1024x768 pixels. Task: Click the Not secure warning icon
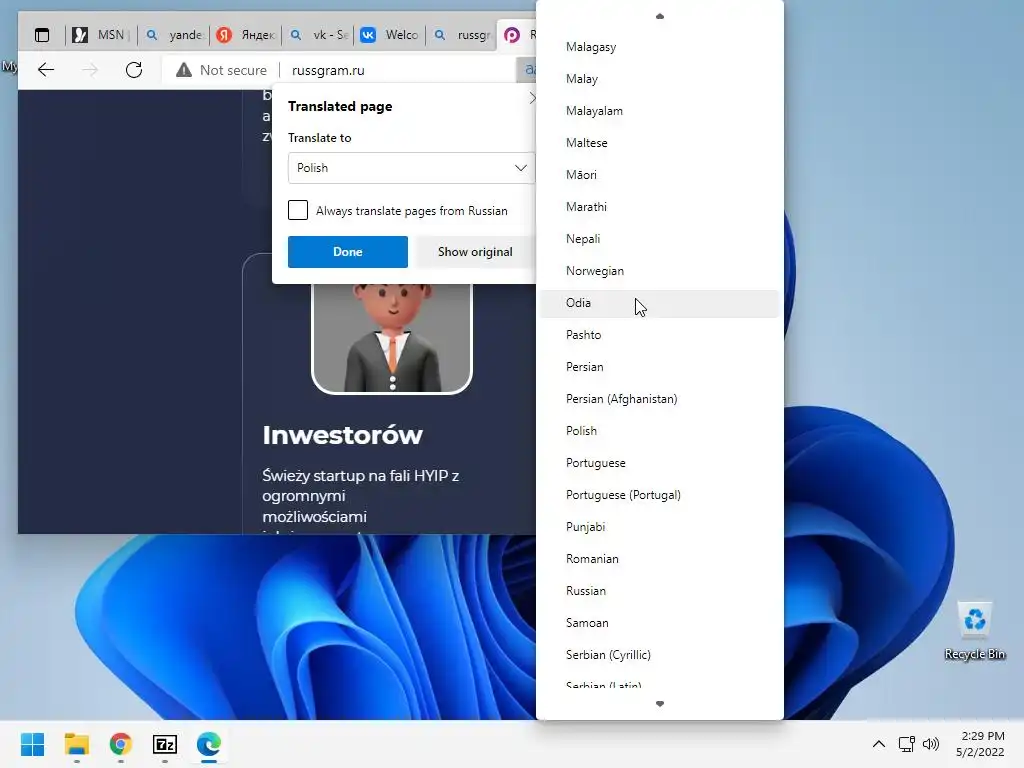(x=184, y=70)
